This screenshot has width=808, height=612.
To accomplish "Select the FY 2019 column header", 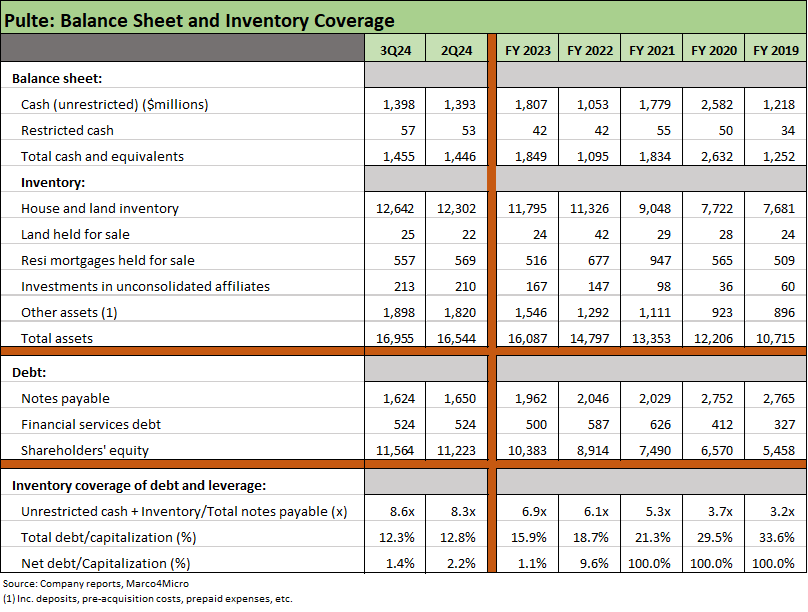I will [776, 50].
